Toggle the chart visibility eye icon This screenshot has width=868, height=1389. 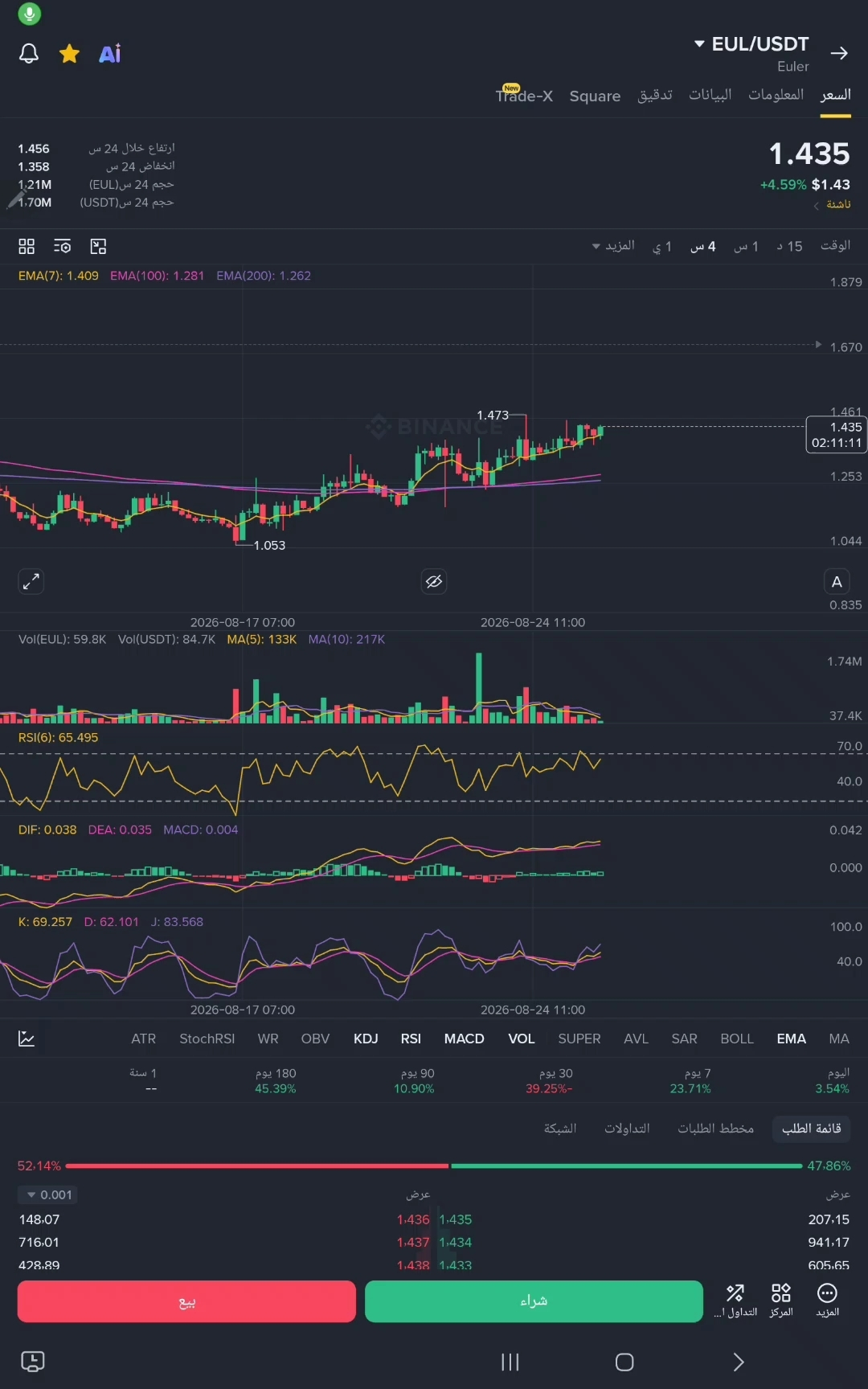pos(434,581)
